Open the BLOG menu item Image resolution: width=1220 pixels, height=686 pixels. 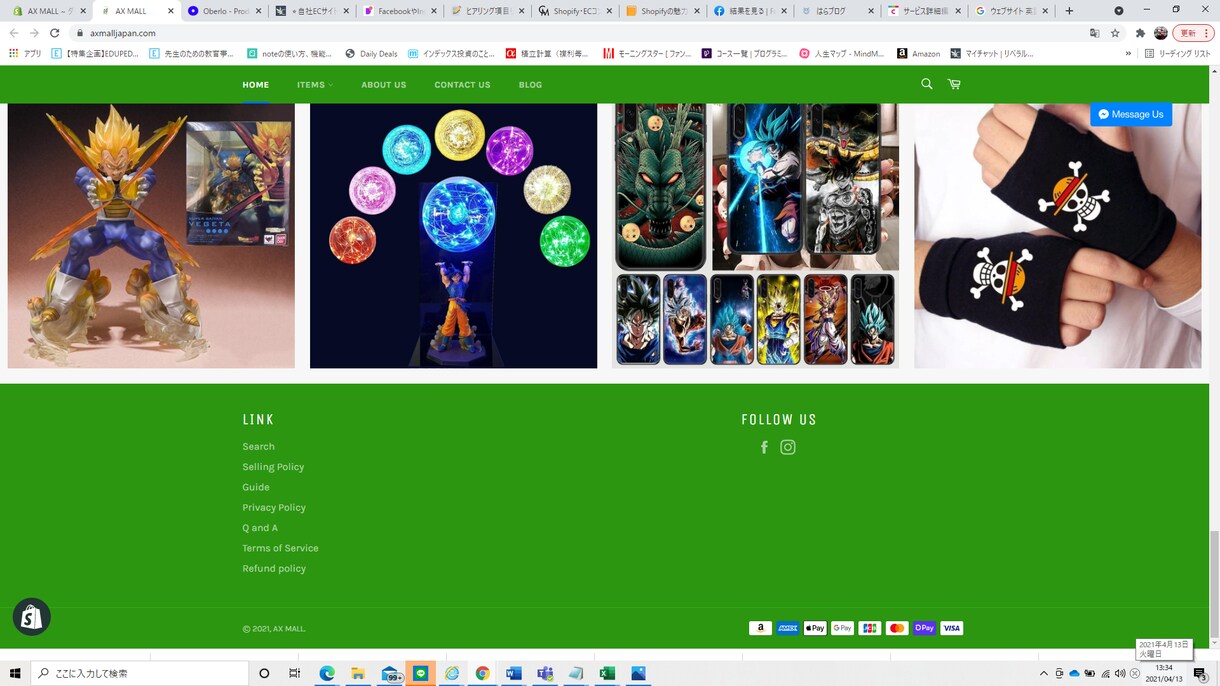[x=530, y=85]
